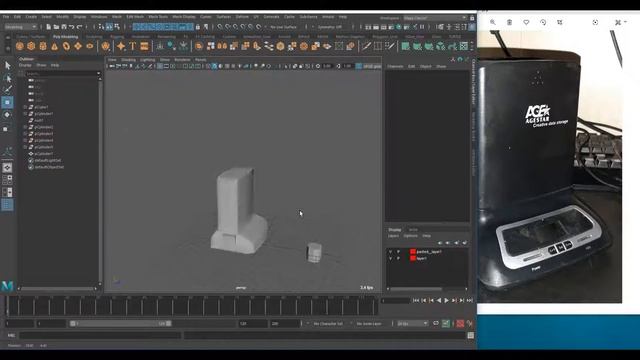Image resolution: width=640 pixels, height=360 pixels.
Task: Click the Outliner search field
Action: click(x=62, y=74)
